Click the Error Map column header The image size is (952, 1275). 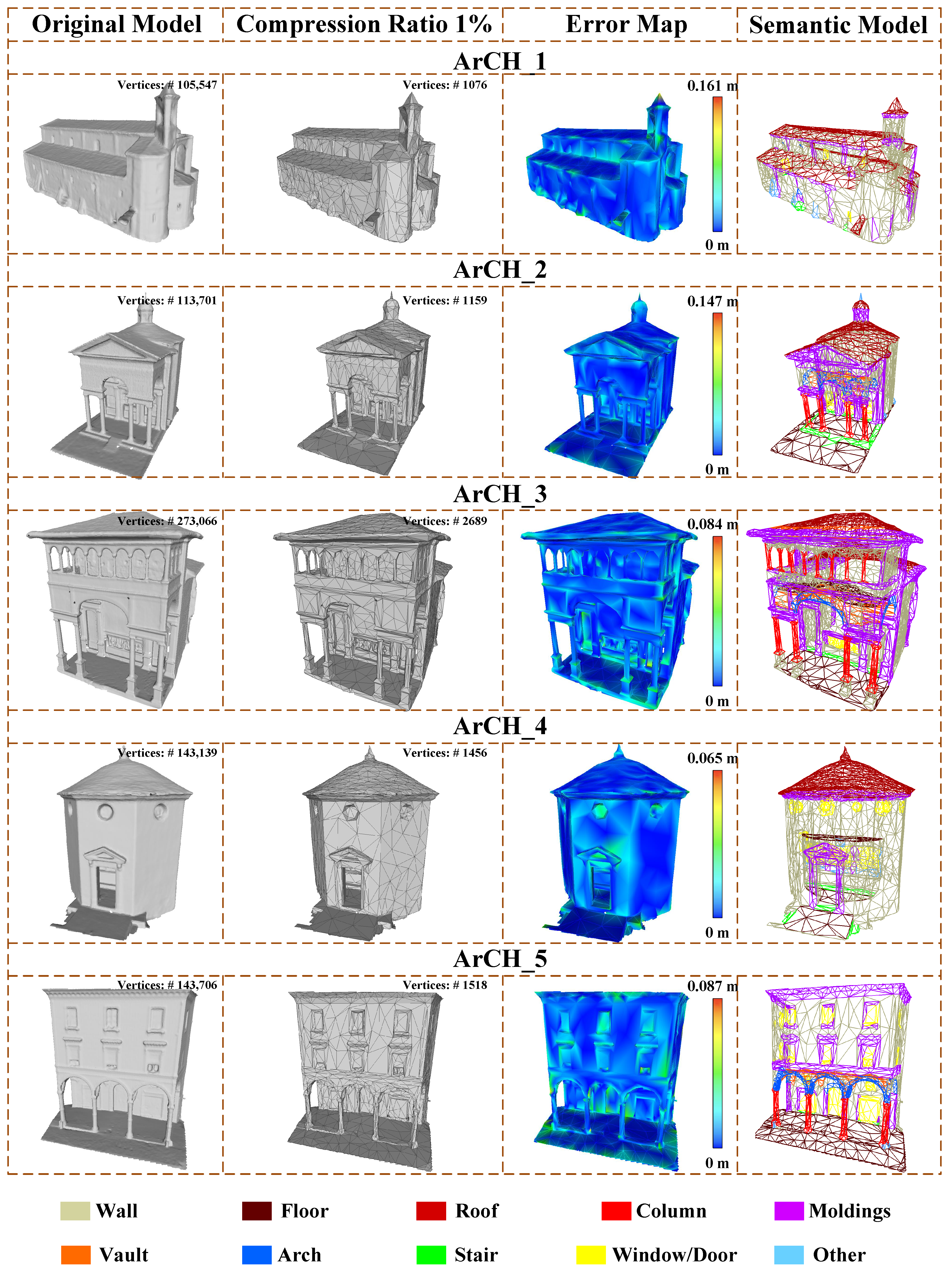click(x=626, y=24)
